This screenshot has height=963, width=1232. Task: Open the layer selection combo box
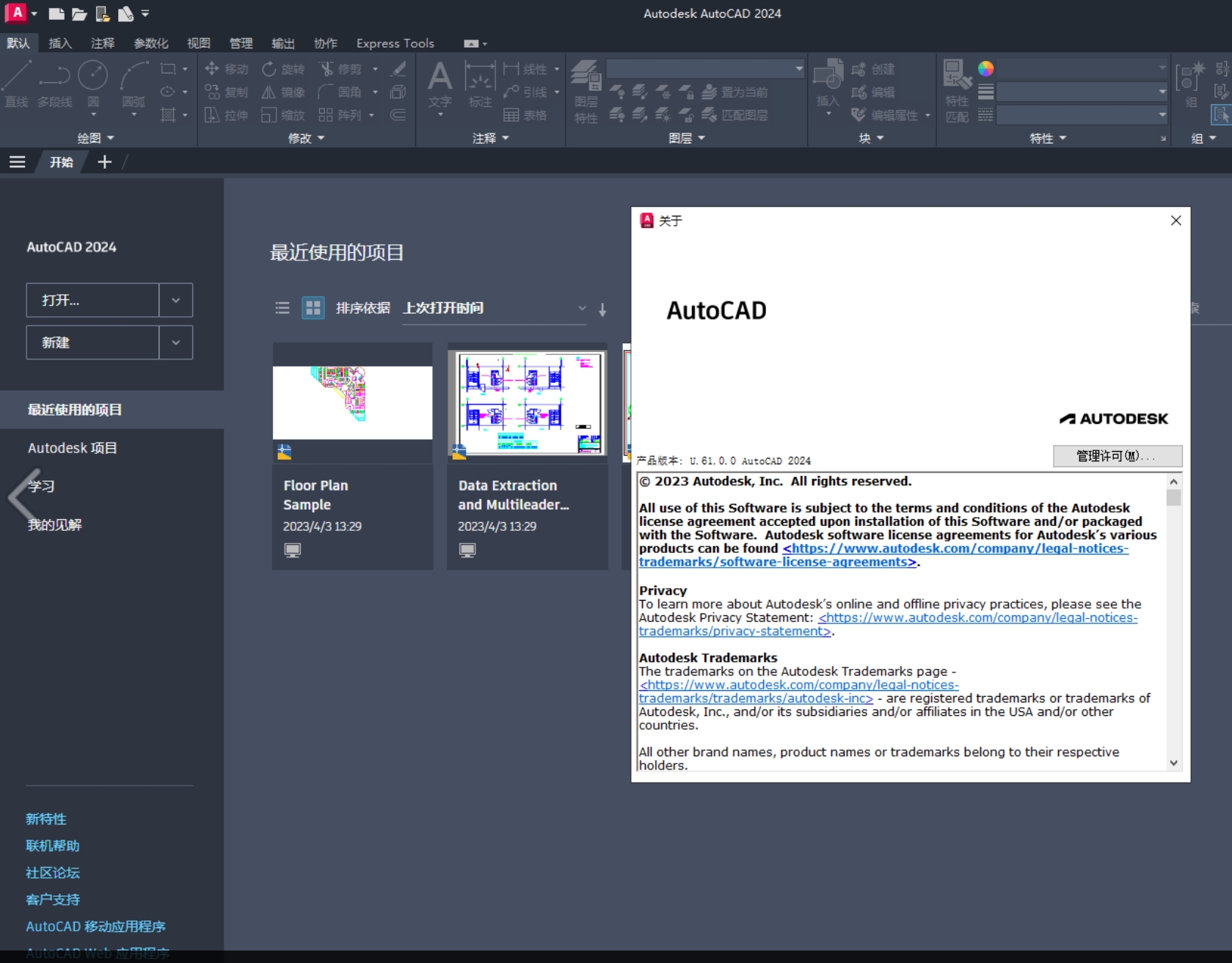[x=705, y=69]
